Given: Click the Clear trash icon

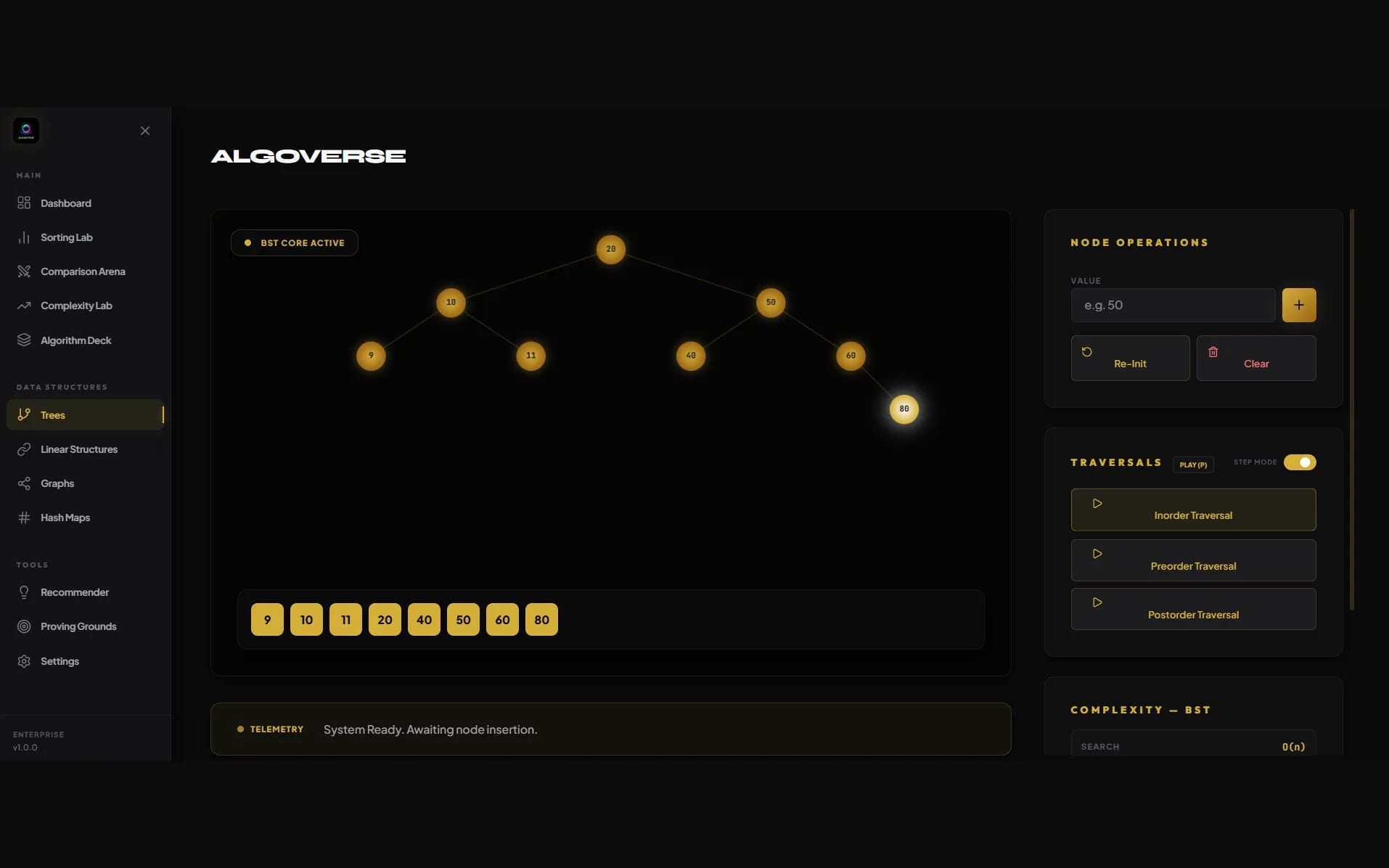Looking at the screenshot, I should pyautogui.click(x=1213, y=352).
